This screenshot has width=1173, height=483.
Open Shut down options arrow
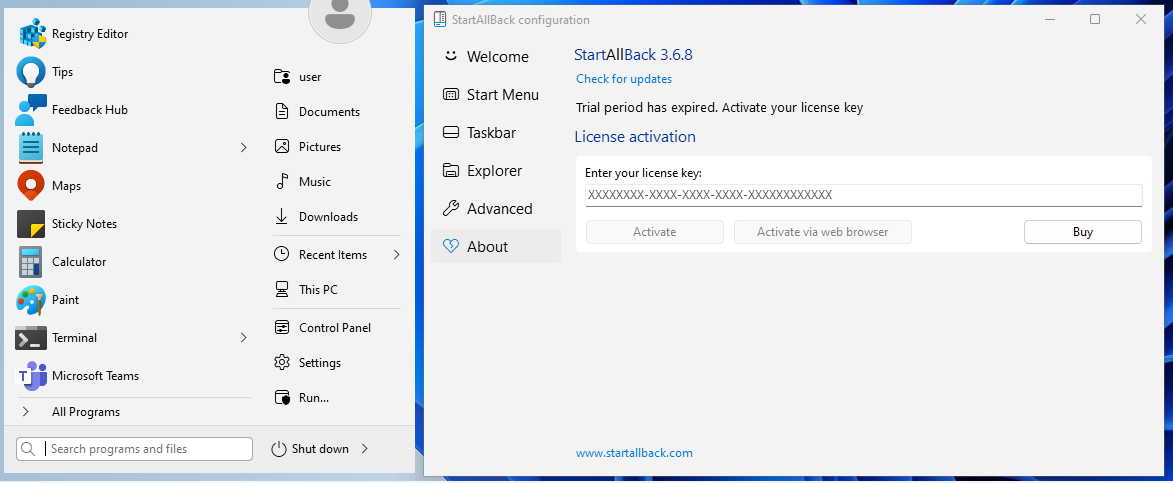[365, 449]
